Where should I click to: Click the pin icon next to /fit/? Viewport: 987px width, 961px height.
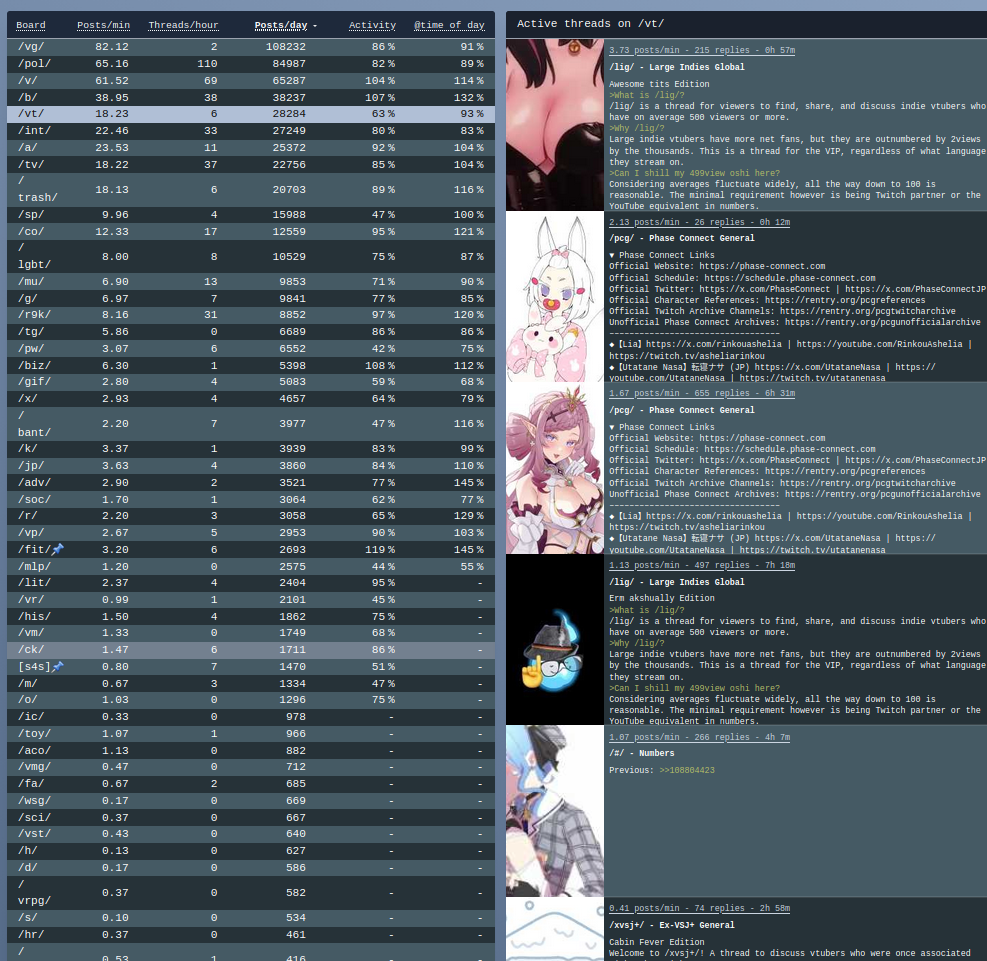[57, 549]
